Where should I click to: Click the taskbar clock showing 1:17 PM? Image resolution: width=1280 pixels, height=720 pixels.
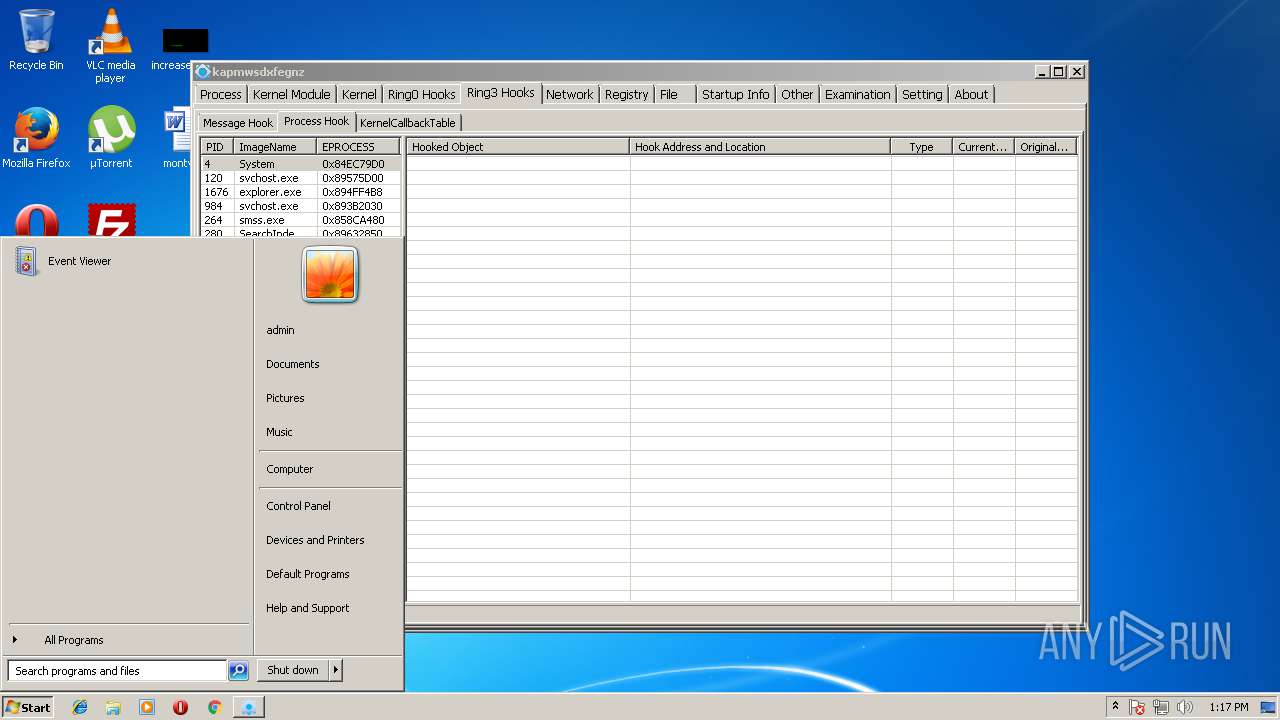(x=1228, y=707)
